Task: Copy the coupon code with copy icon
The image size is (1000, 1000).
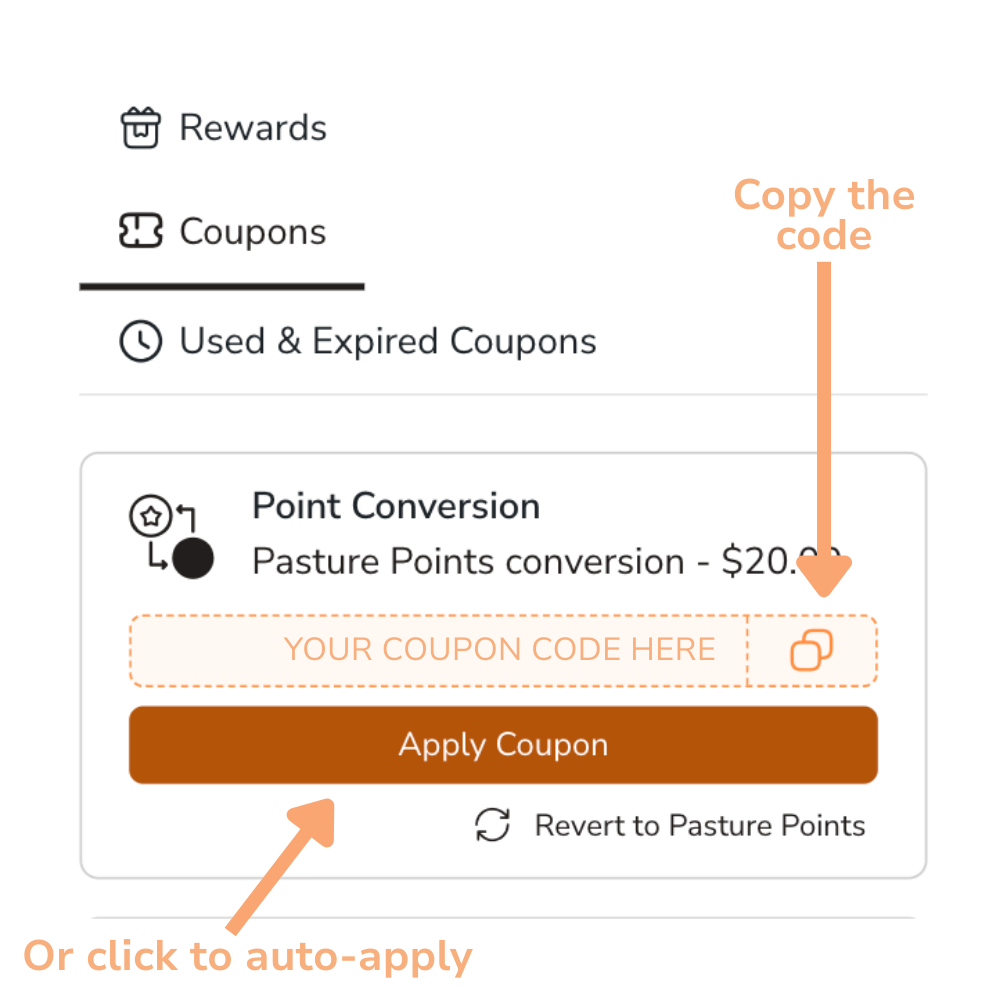Action: click(x=812, y=650)
